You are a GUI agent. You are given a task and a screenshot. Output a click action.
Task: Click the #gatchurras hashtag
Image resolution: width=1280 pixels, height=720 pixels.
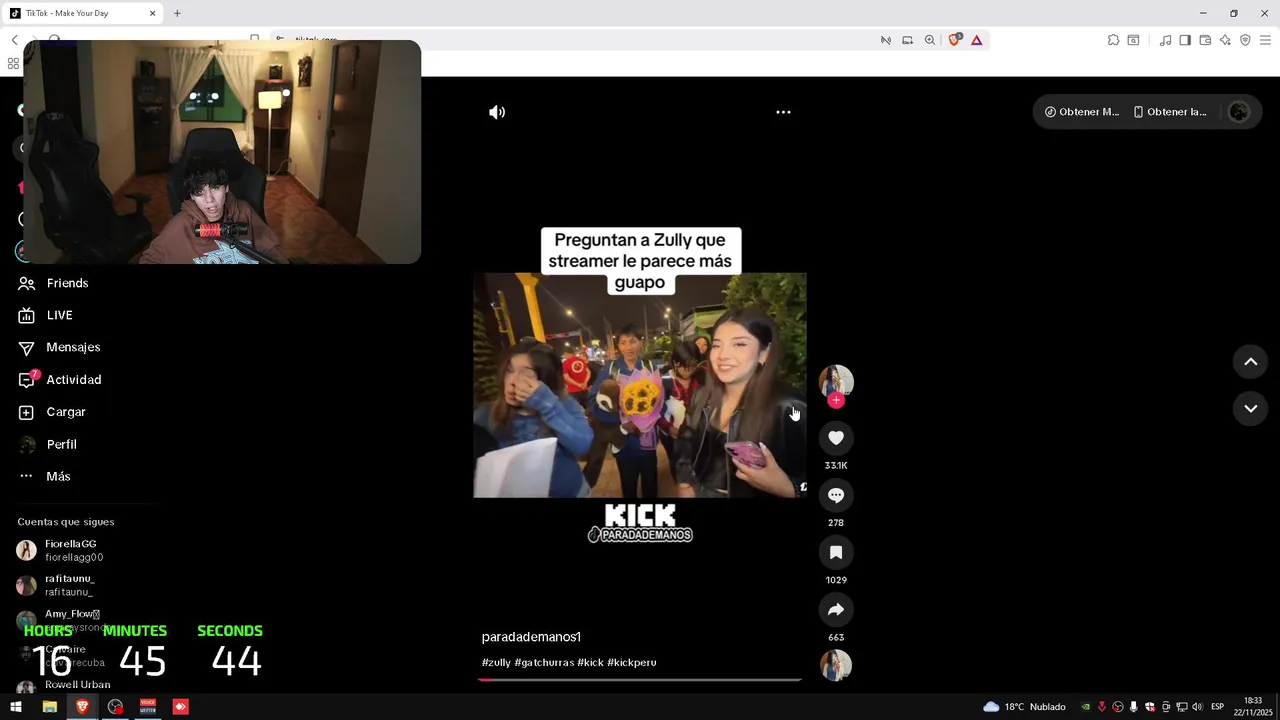point(544,662)
